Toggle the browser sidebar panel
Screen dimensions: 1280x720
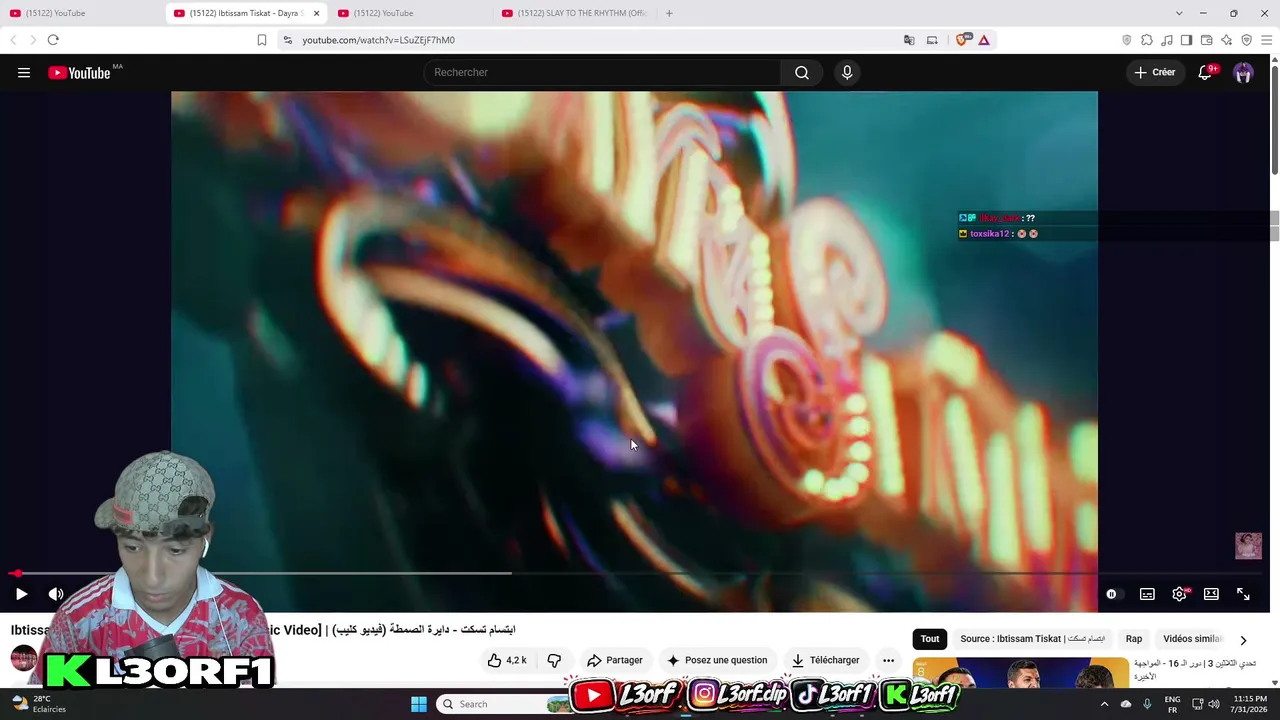tap(1186, 40)
